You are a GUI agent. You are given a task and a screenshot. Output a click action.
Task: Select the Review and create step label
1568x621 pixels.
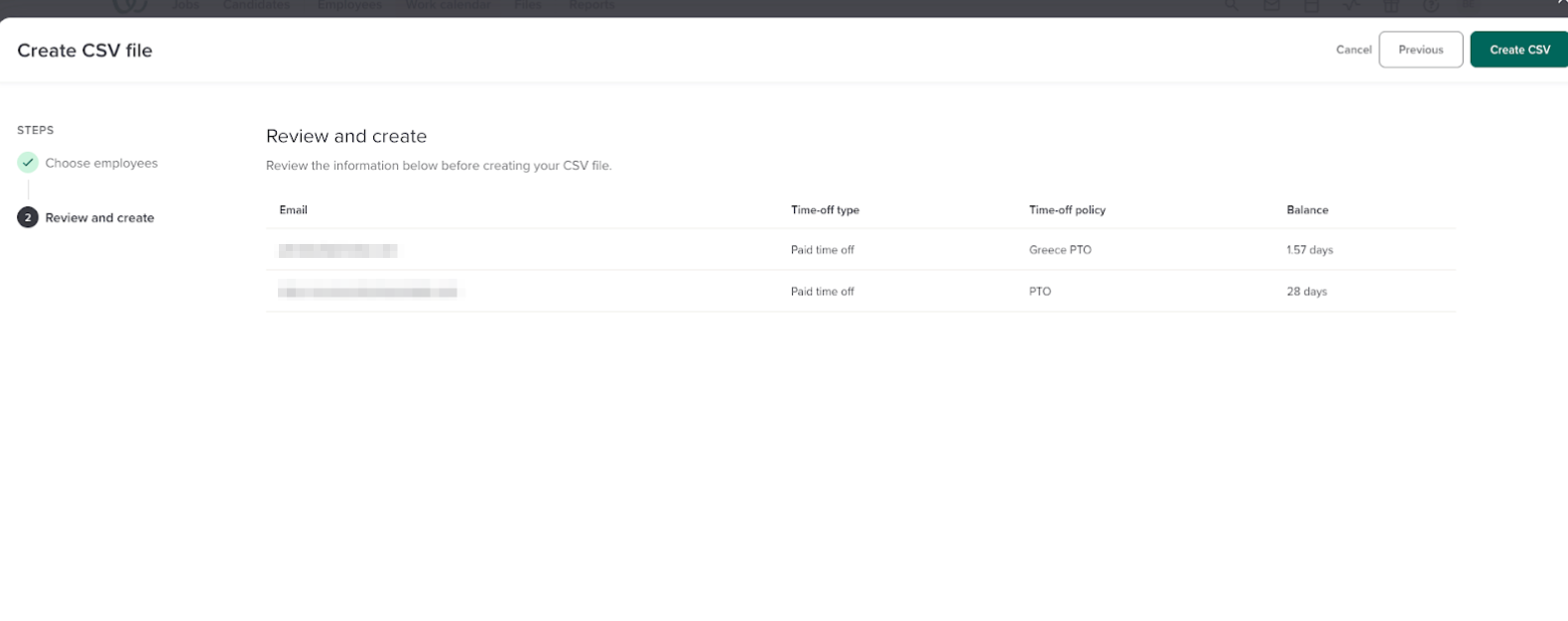[99, 218]
